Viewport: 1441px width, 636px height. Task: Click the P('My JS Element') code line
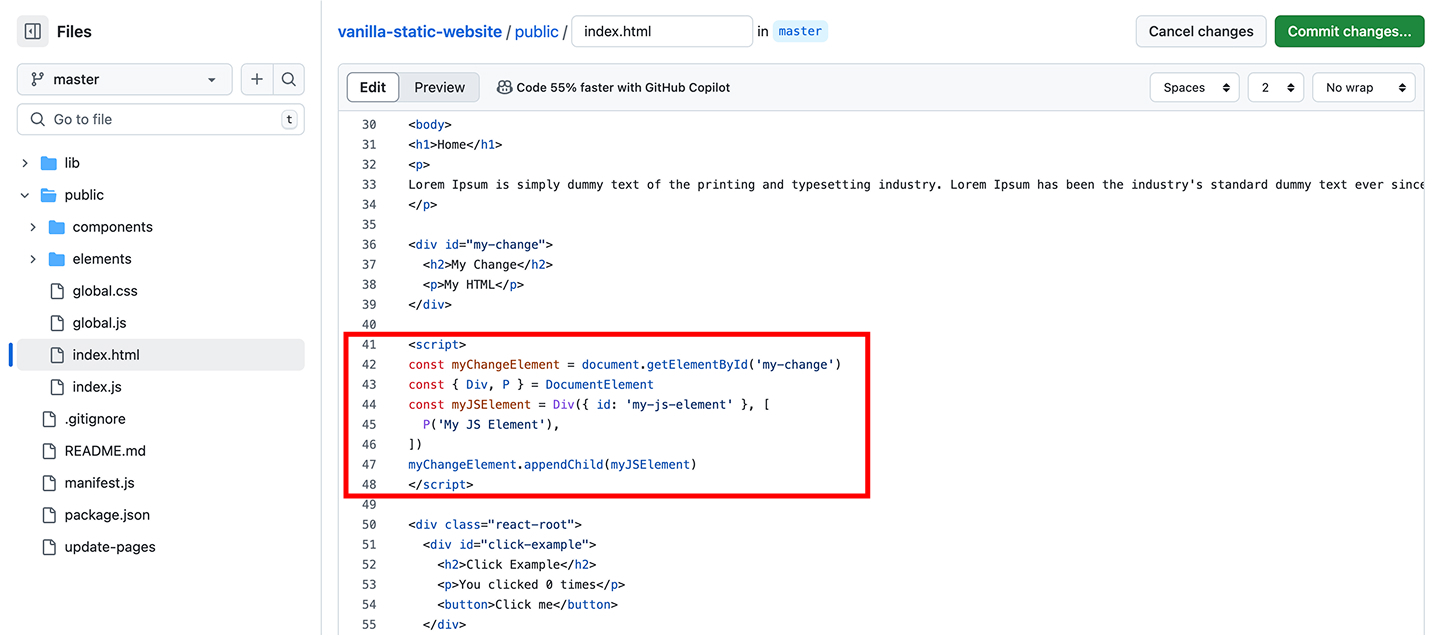(x=491, y=424)
